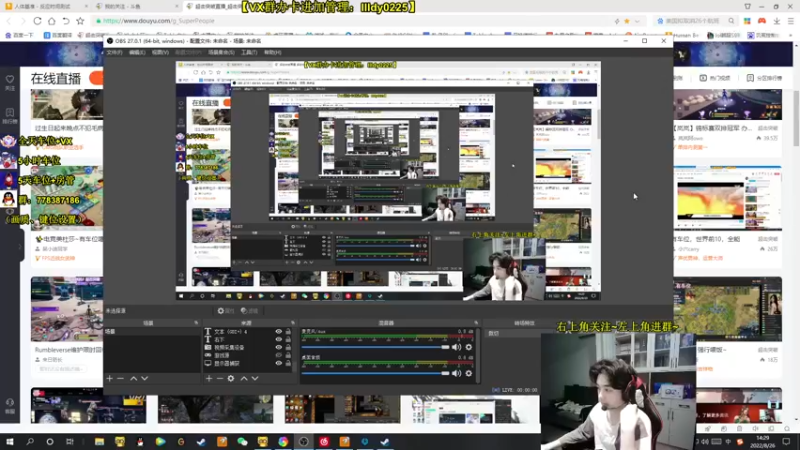Open source properties via the Sources gear icon

coord(231,379)
